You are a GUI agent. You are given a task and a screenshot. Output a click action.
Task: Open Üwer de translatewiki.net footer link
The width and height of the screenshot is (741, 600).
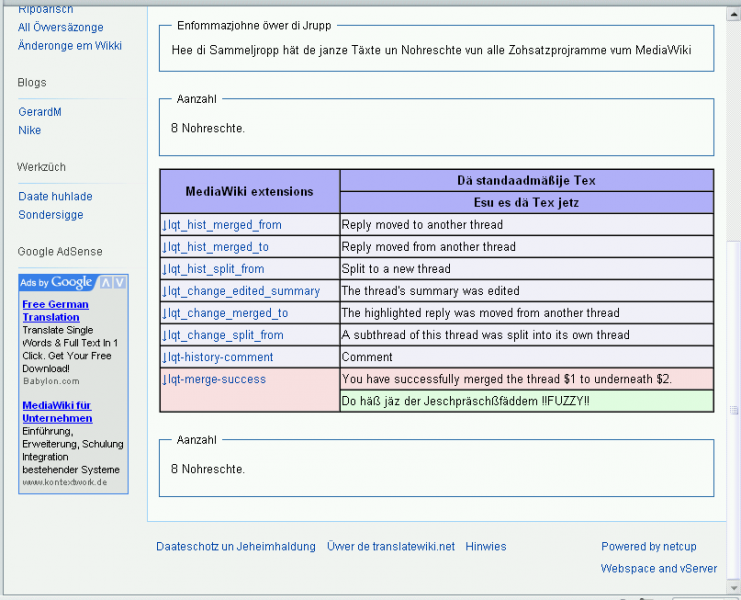[391, 547]
